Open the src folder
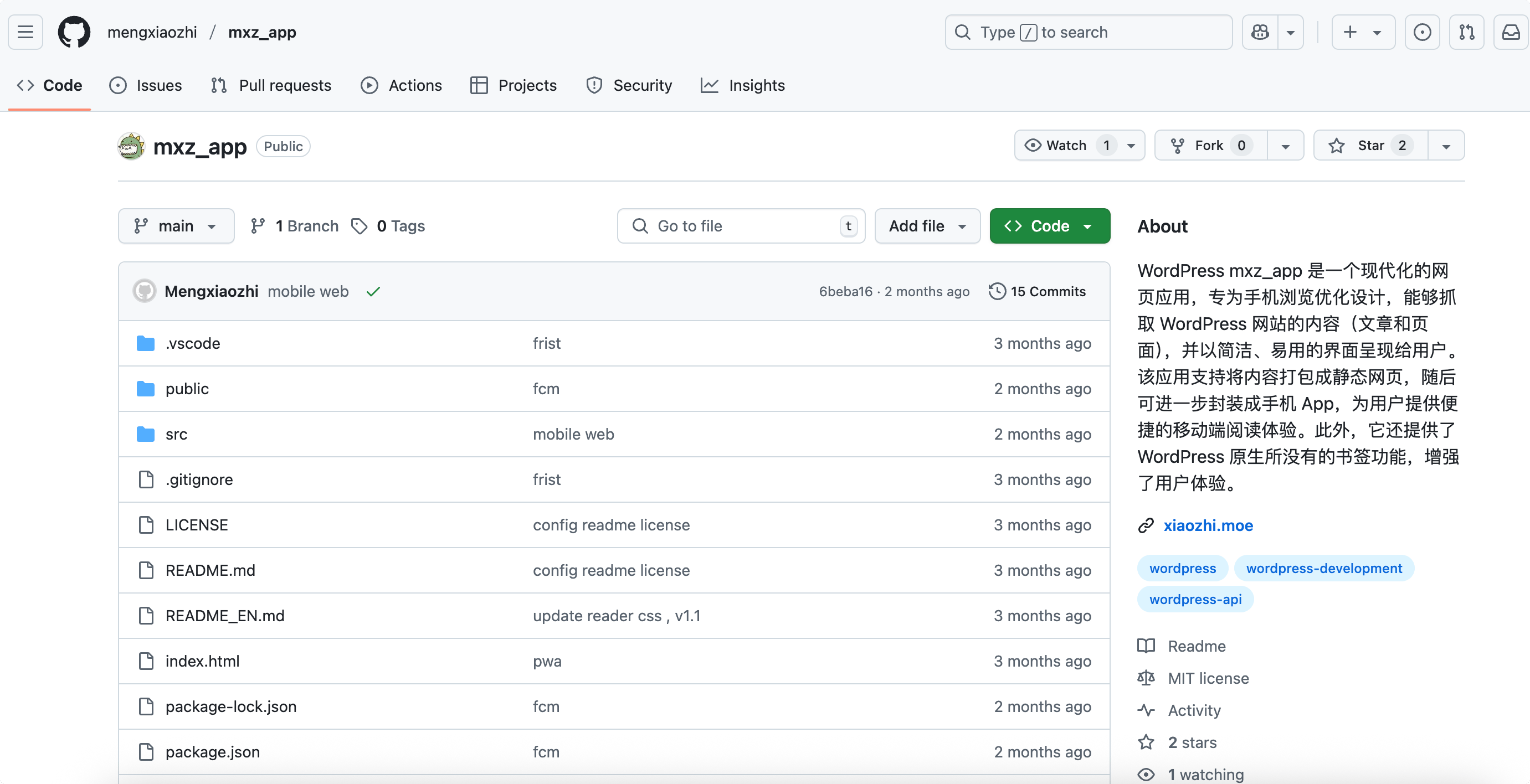 pos(176,435)
